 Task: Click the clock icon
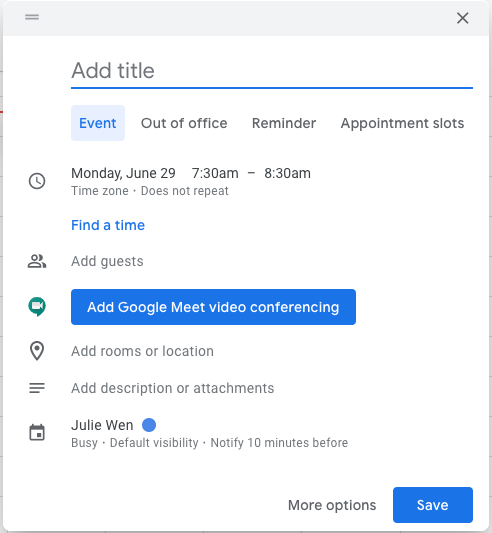[37, 181]
